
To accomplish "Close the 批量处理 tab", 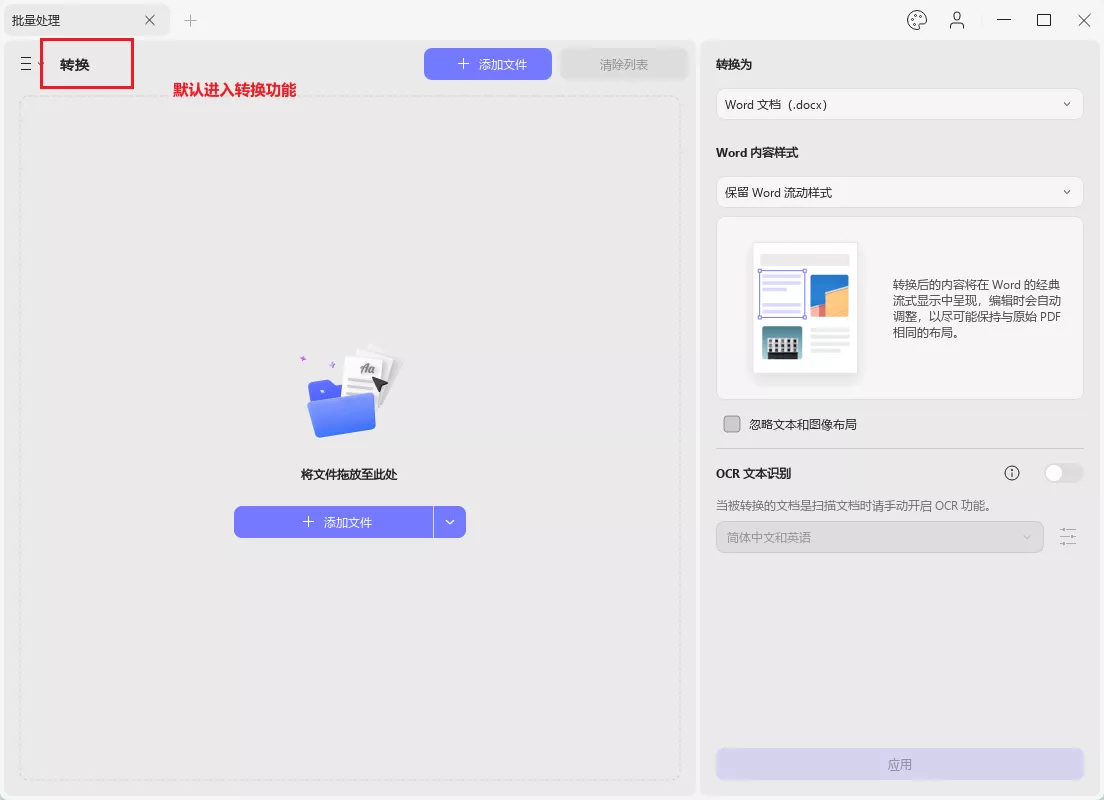I will pyautogui.click(x=150, y=20).
